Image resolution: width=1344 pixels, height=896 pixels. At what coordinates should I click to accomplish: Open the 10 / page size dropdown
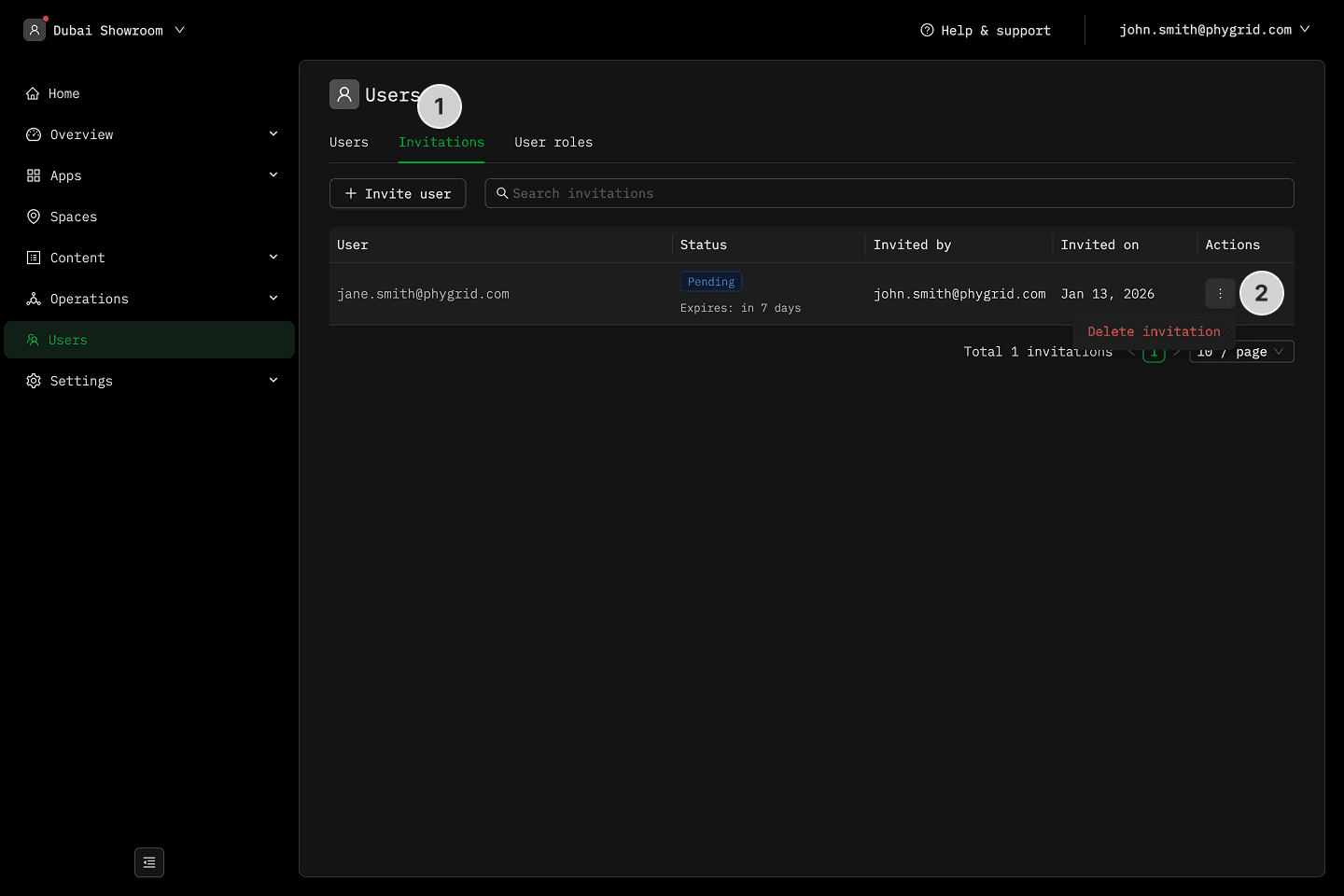pyautogui.click(x=1241, y=352)
